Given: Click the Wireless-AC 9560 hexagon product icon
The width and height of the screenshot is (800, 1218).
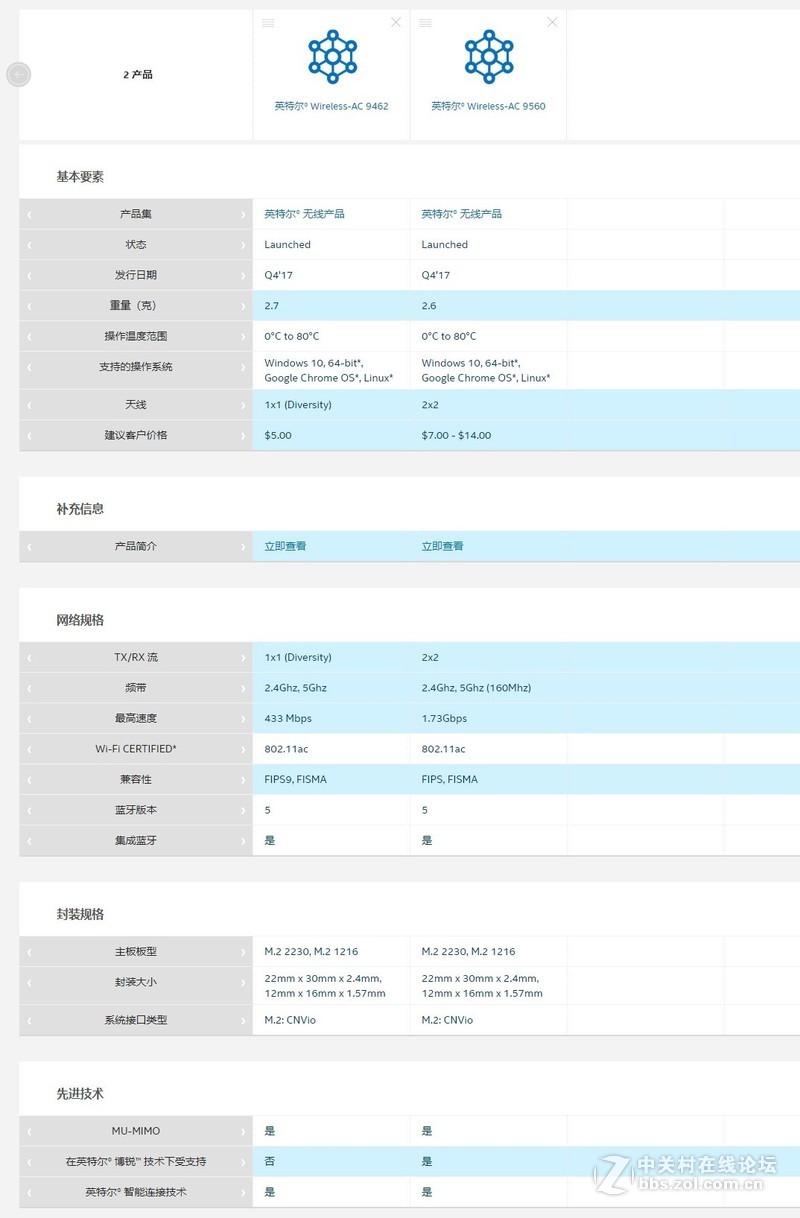Looking at the screenshot, I should coord(487,55).
